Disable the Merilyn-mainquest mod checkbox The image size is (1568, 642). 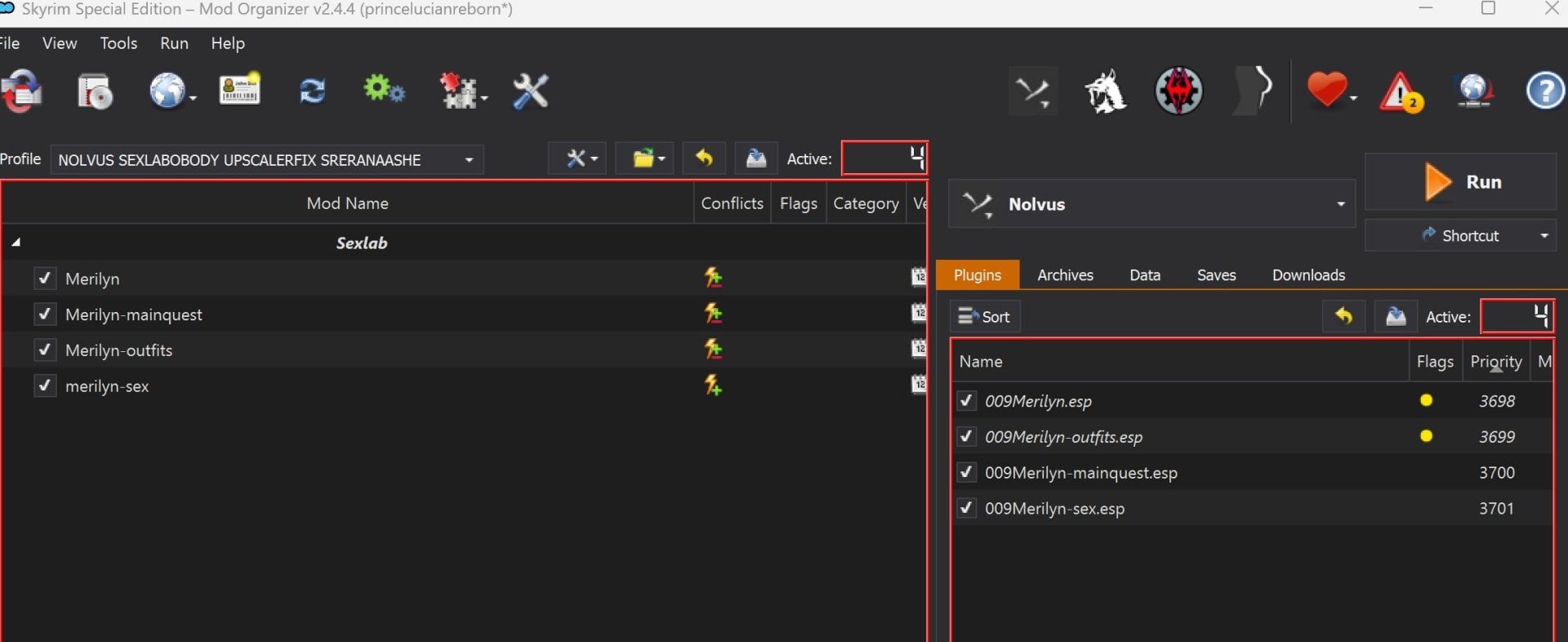[x=45, y=314]
